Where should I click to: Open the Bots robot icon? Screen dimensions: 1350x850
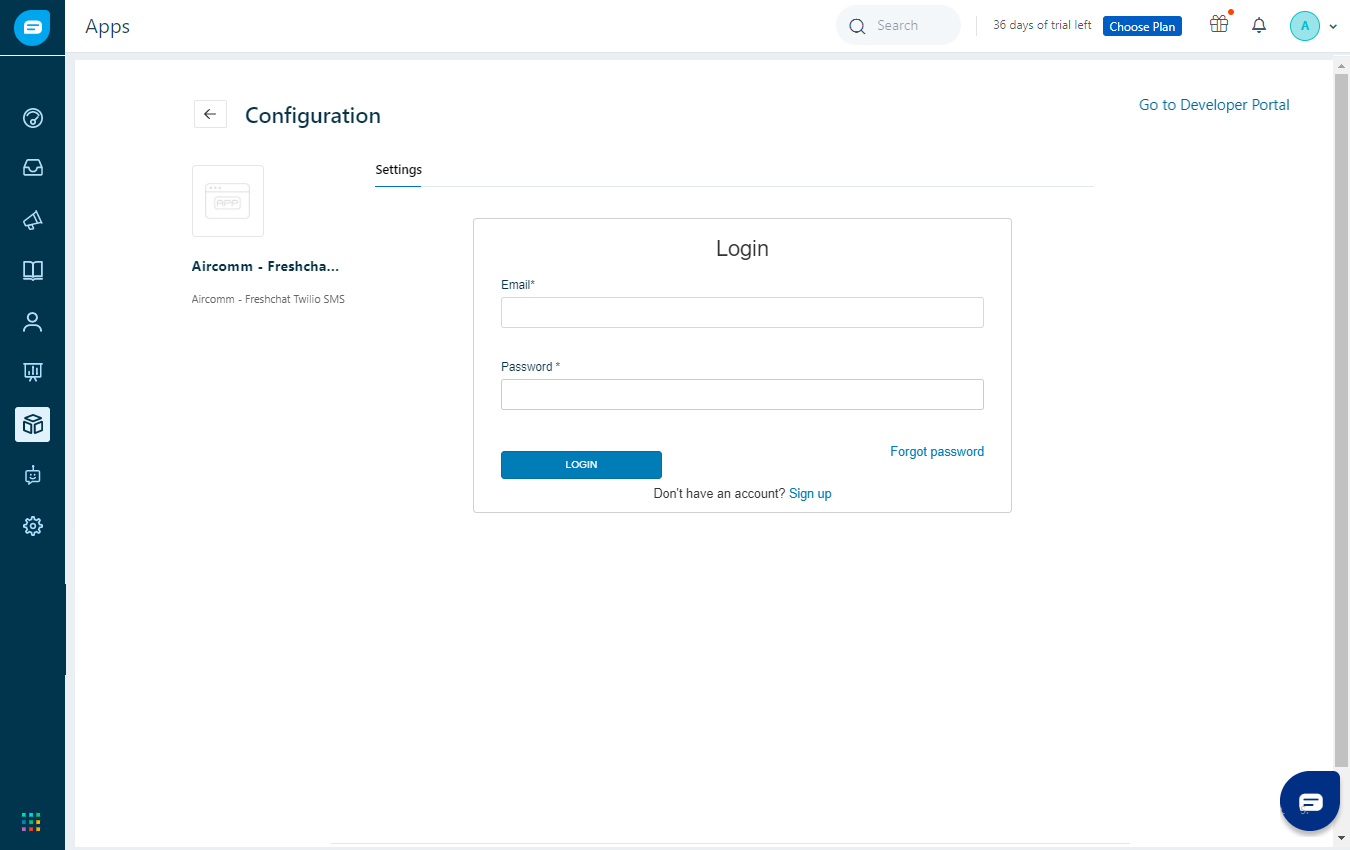tap(32, 475)
